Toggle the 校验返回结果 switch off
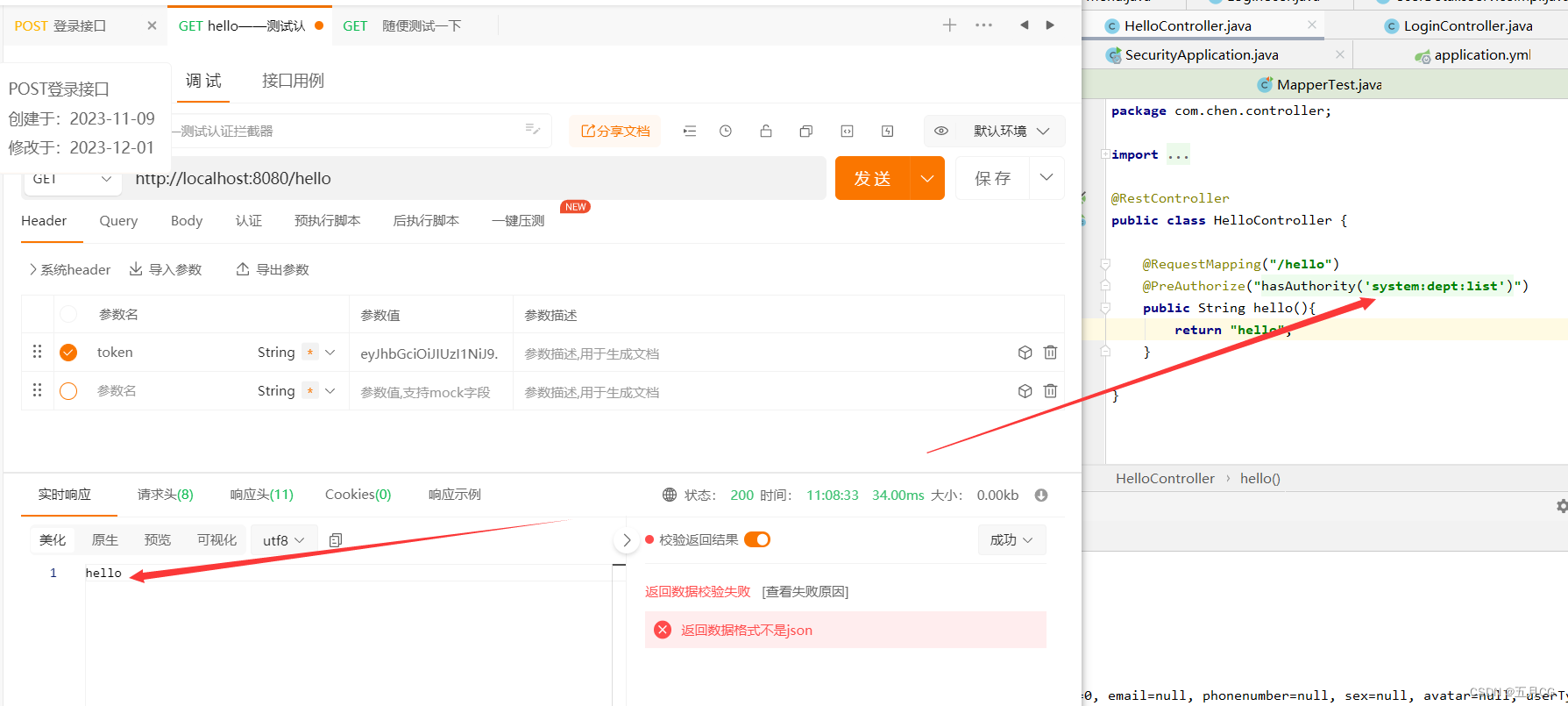This screenshot has height=706, width=1568. click(x=757, y=539)
